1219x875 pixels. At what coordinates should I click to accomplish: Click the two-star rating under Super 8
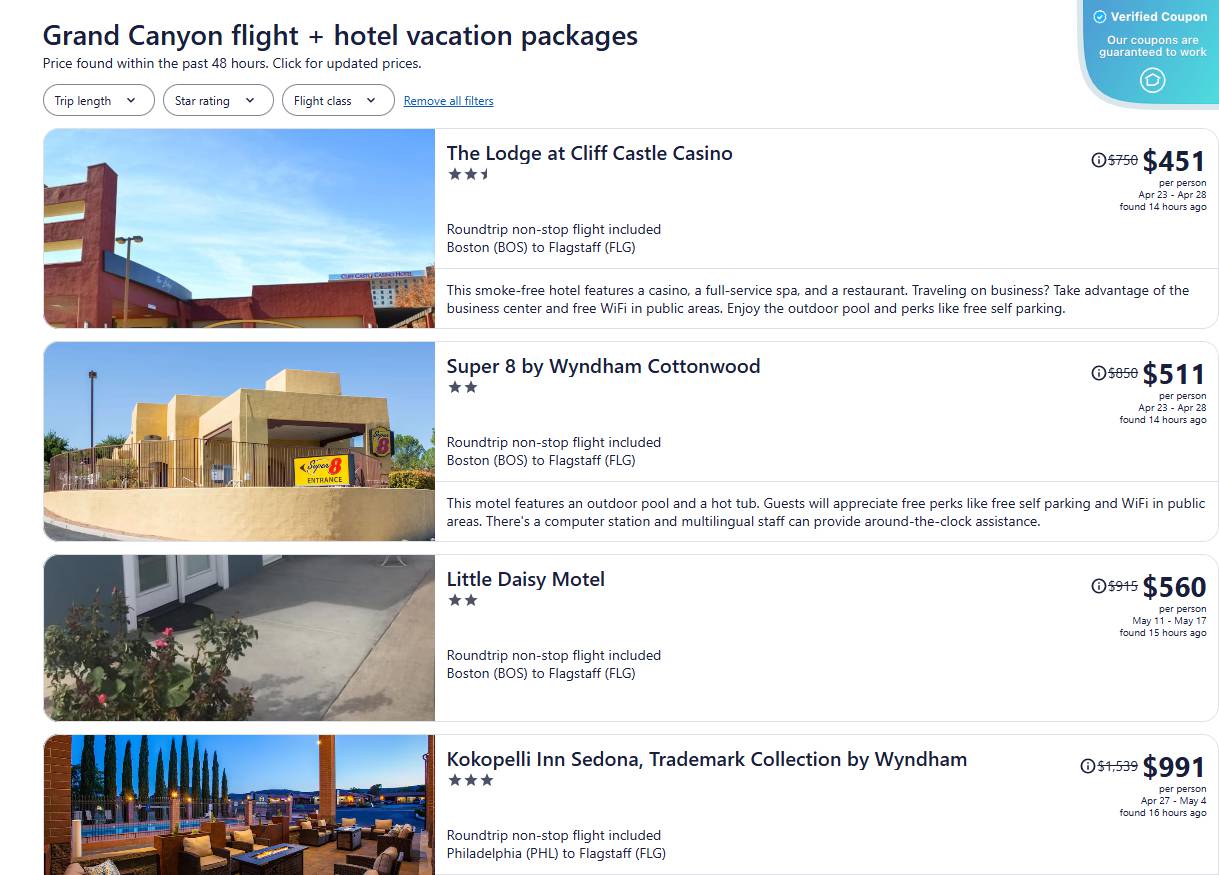[x=464, y=387]
